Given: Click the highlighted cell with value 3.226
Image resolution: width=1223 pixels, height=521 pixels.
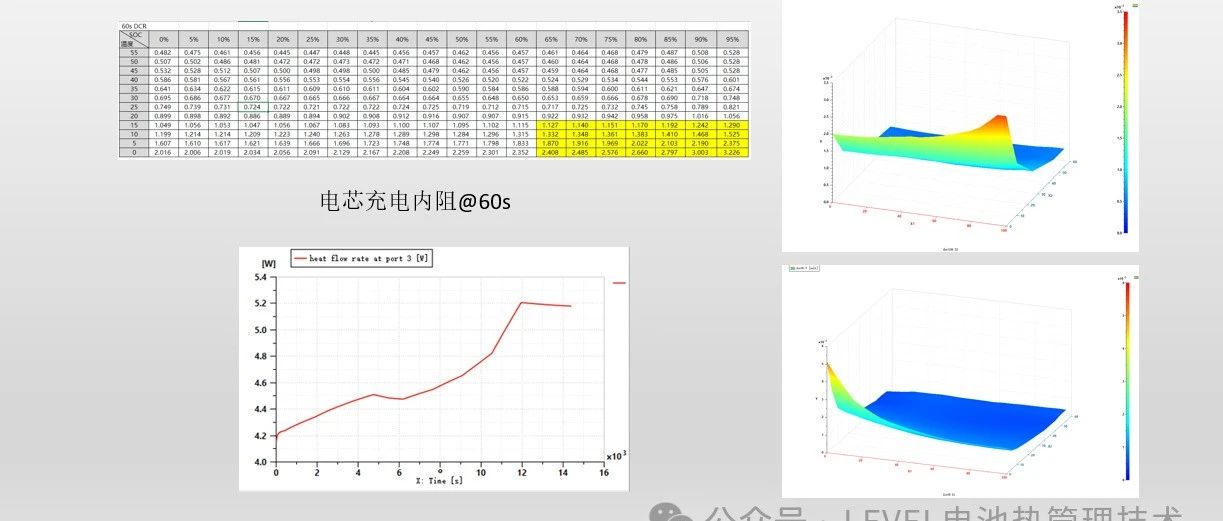Looking at the screenshot, I should [x=731, y=153].
